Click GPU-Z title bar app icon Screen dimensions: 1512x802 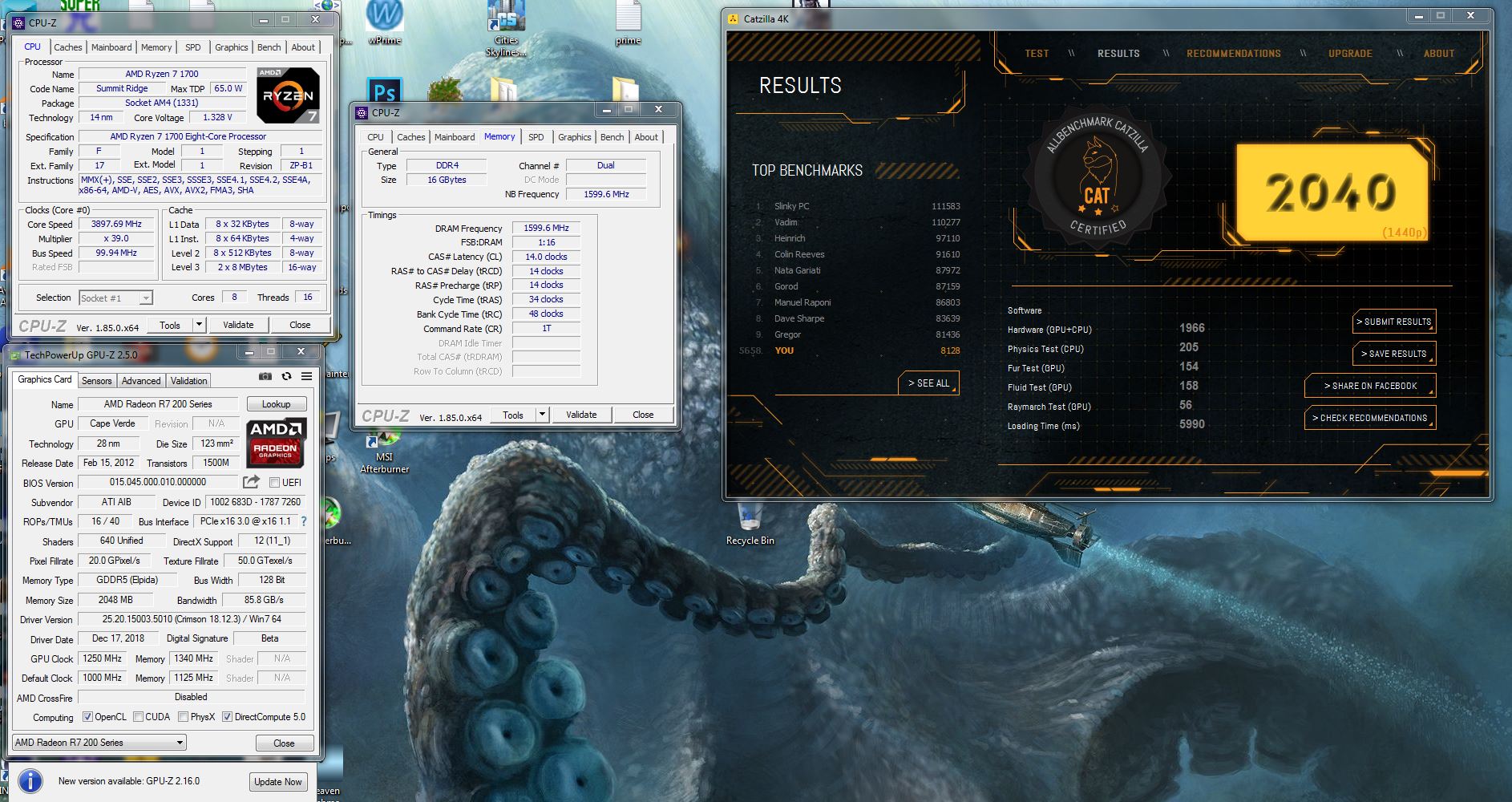16,354
